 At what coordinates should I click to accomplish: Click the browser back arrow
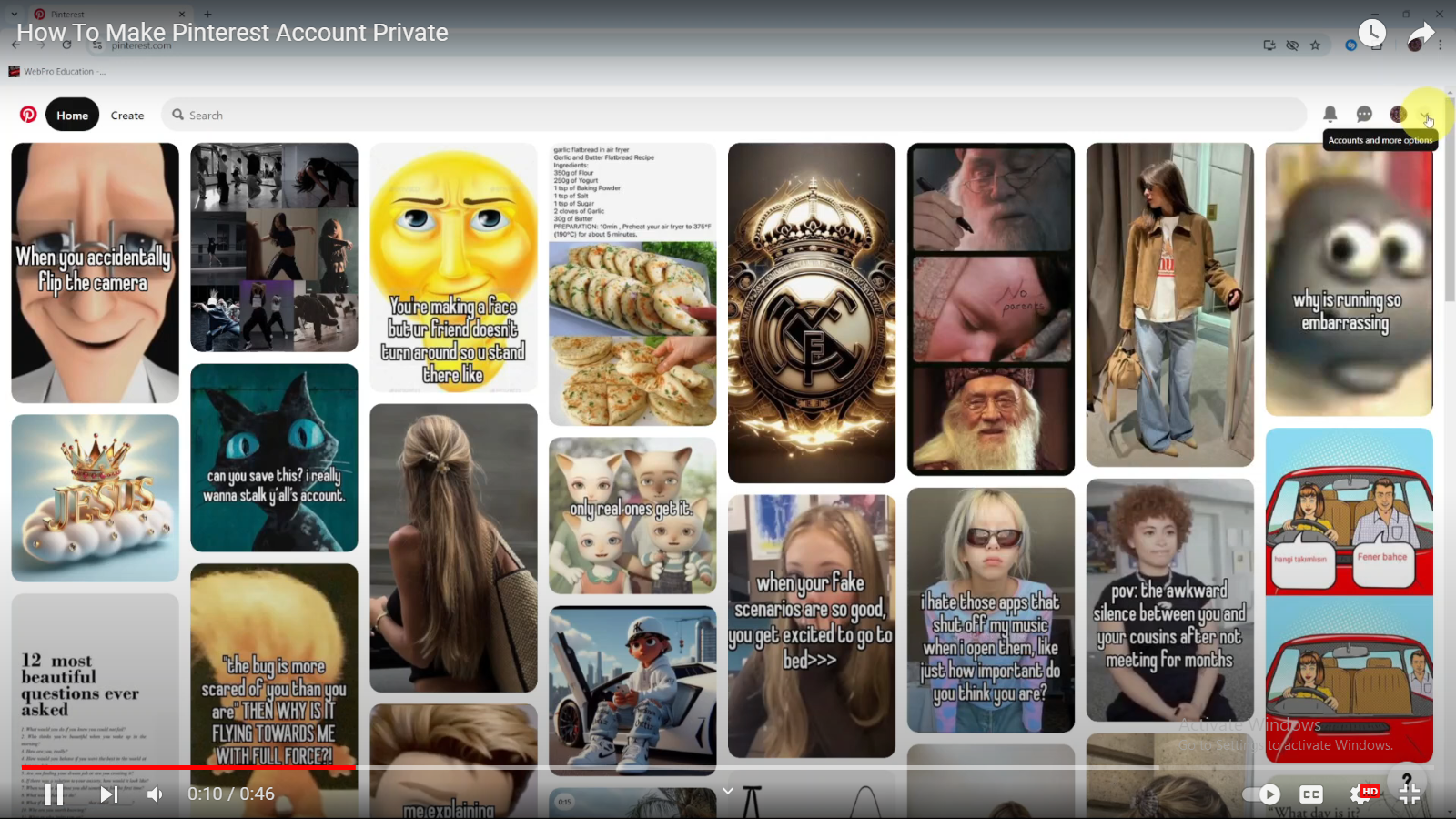point(16,45)
